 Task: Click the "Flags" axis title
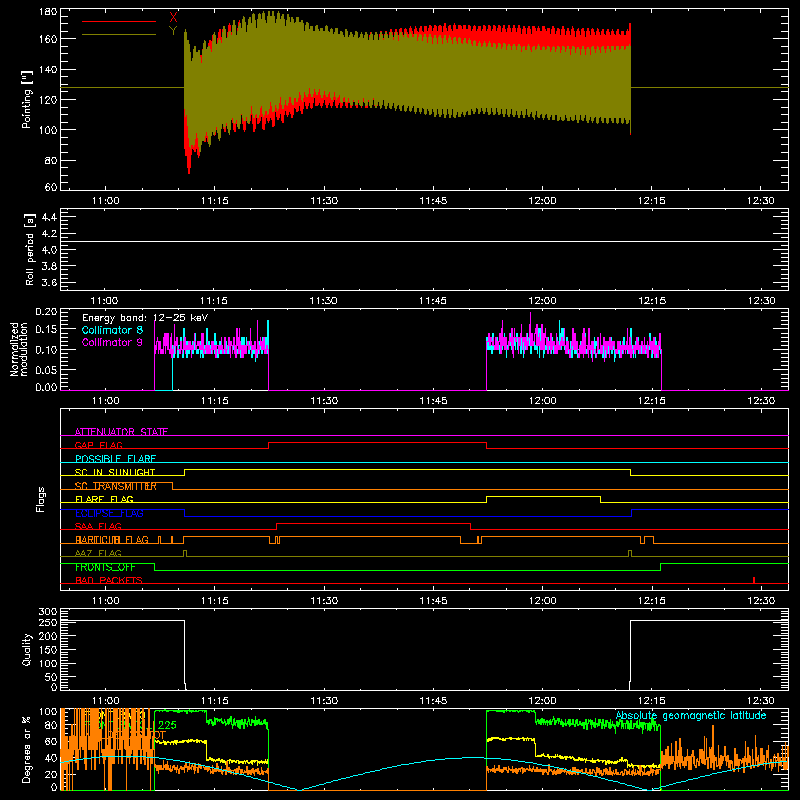coord(40,499)
